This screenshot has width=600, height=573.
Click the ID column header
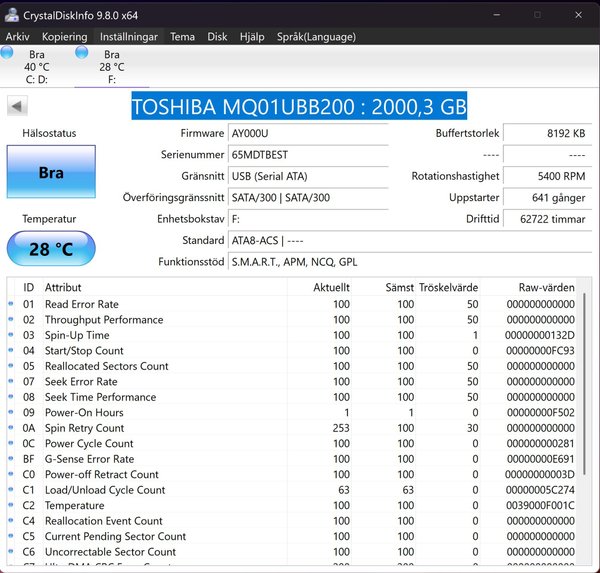[x=29, y=287]
